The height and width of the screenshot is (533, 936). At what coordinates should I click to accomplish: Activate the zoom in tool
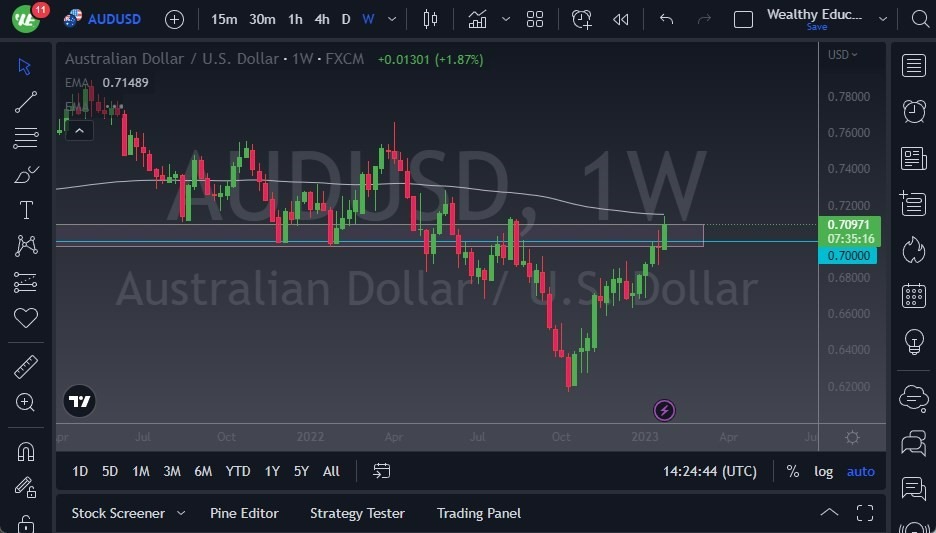pos(26,402)
